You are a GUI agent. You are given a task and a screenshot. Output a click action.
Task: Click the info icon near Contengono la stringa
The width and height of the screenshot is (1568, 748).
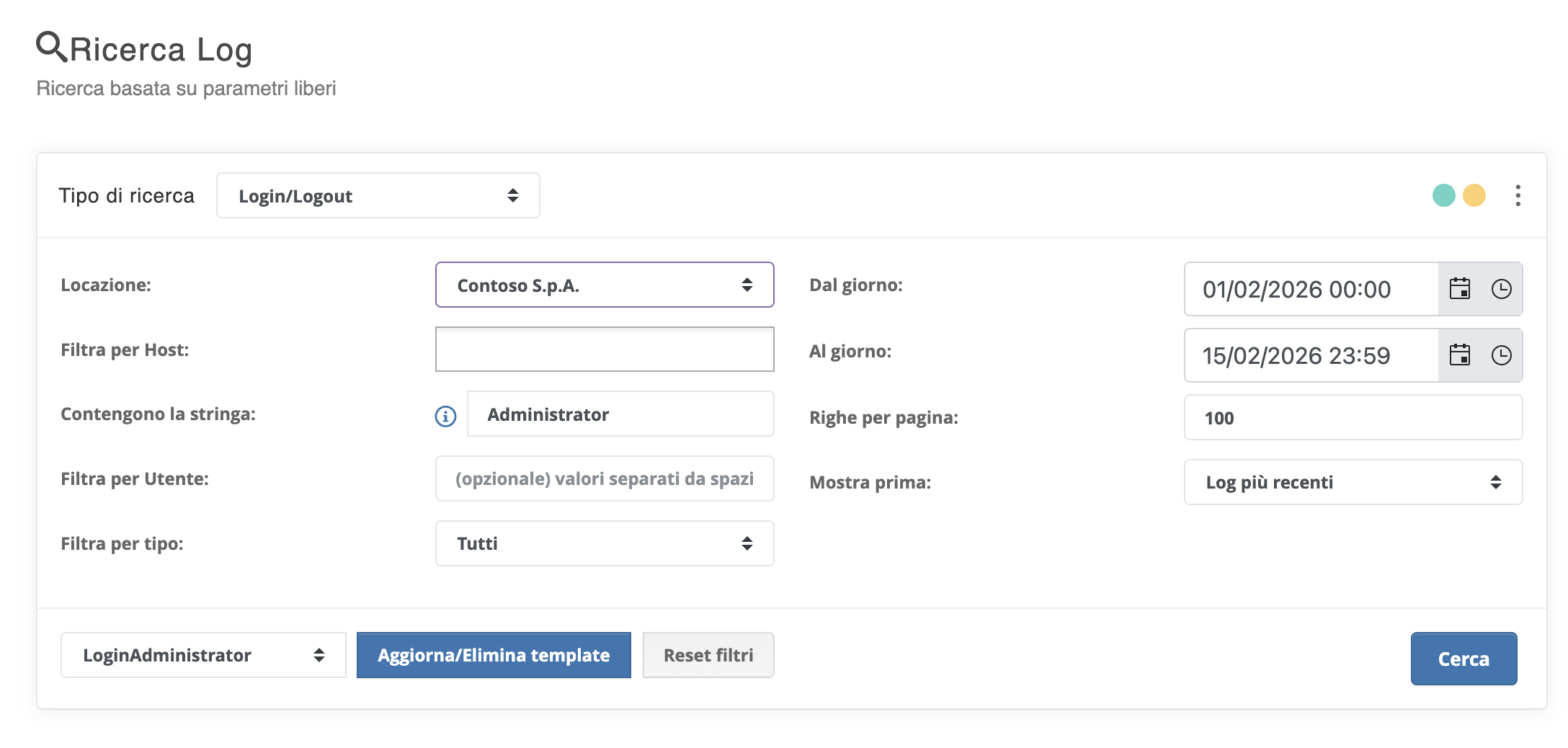coord(445,416)
